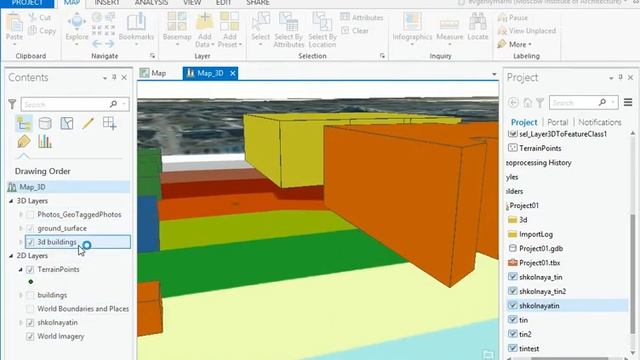Switch to the Map view tab
Viewport: 640px width, 360px height.
tap(153, 73)
